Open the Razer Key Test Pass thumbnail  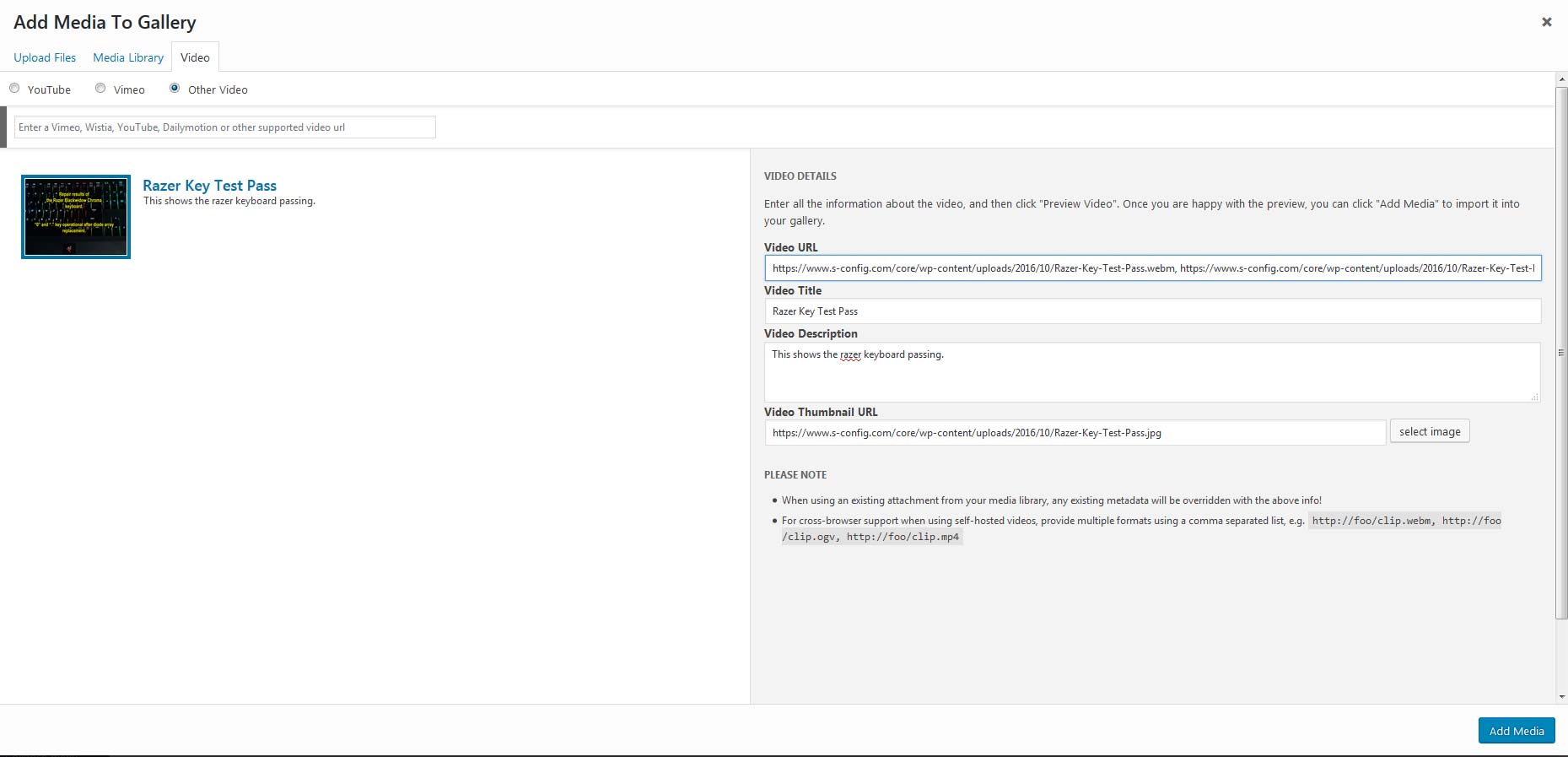[x=76, y=217]
